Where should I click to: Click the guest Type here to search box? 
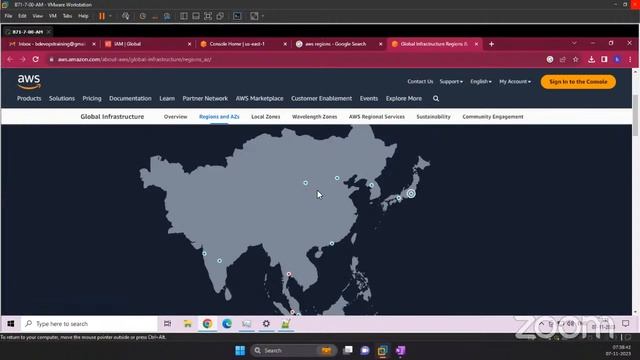click(89, 324)
